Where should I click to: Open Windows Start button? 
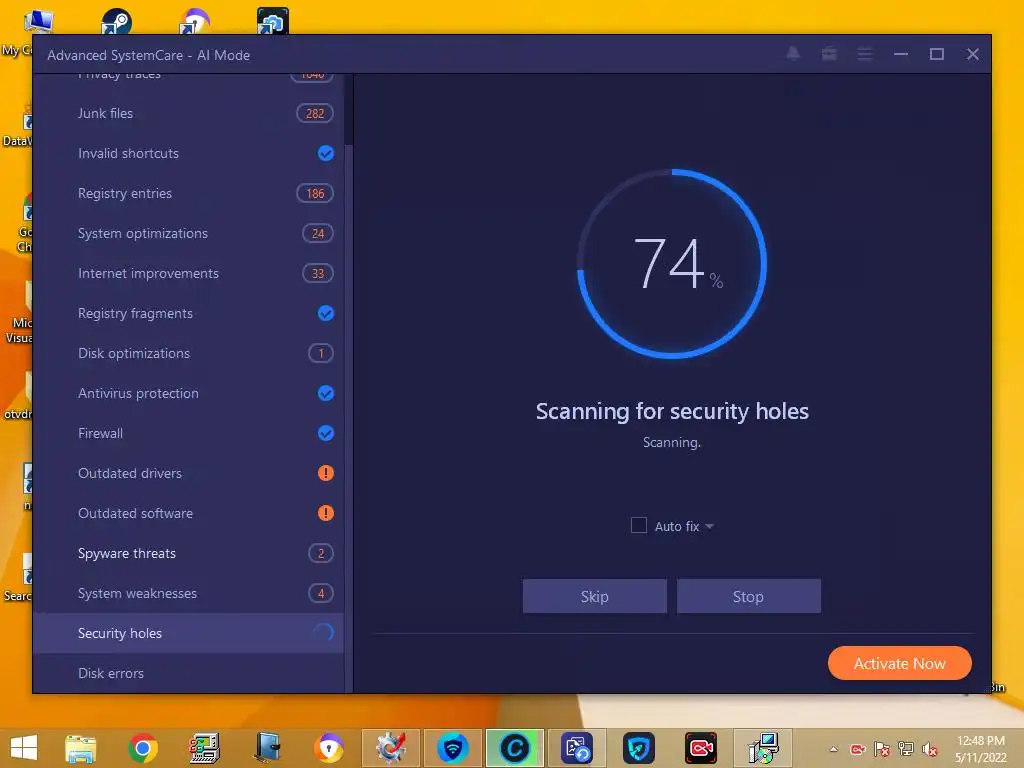click(x=24, y=747)
